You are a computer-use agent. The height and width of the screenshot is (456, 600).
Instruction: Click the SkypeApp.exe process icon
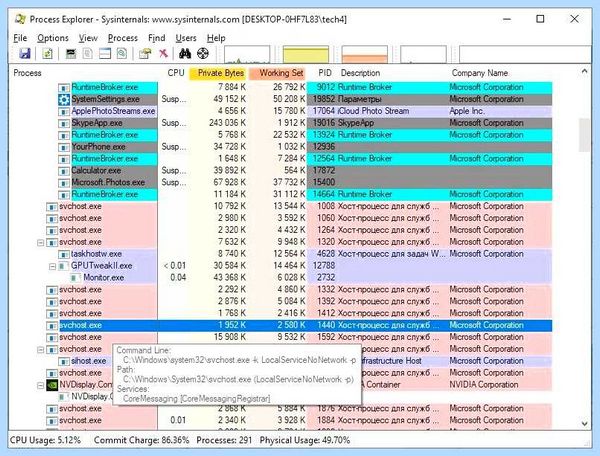click(x=64, y=124)
